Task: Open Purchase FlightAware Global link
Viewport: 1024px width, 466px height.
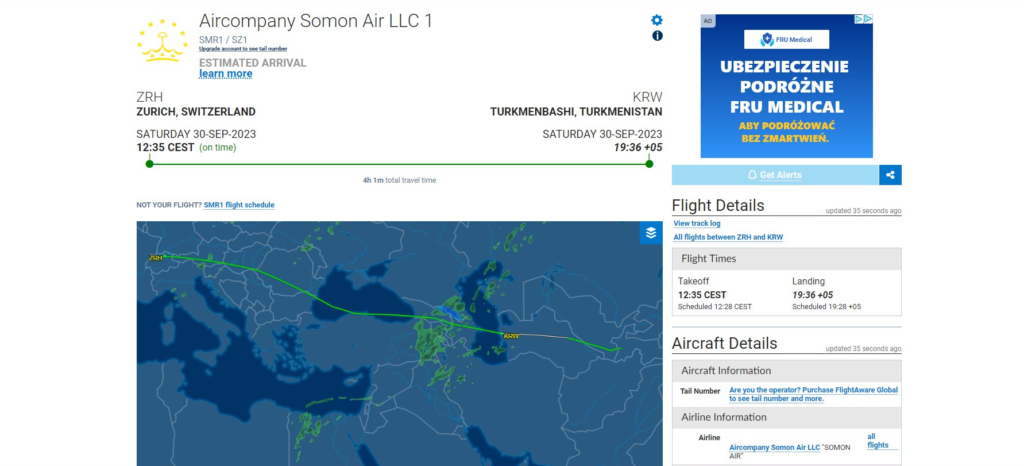Action: (x=814, y=394)
